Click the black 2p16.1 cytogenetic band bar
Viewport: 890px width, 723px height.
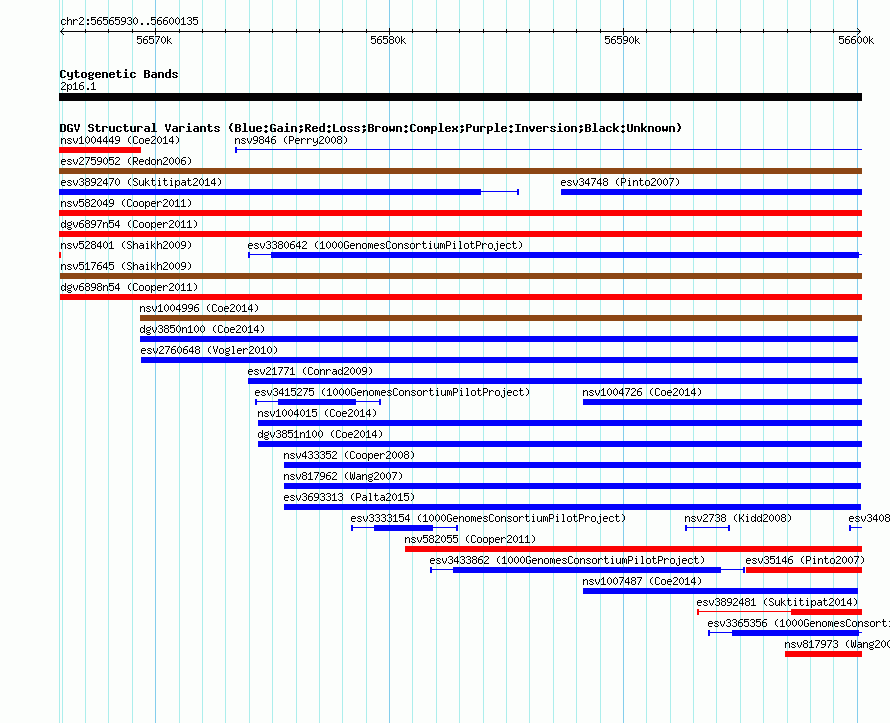click(460, 97)
